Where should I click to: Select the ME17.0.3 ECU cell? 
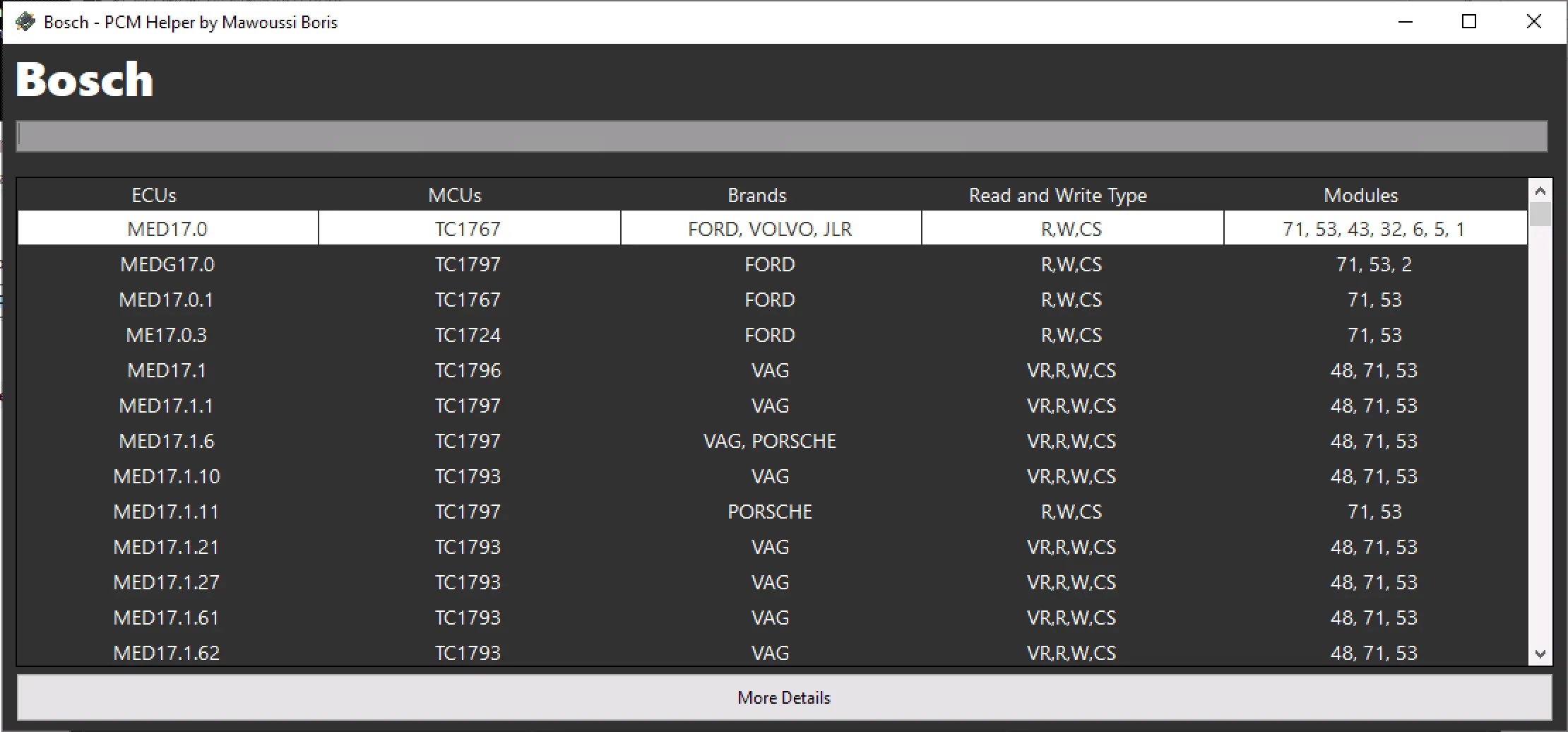pos(167,335)
